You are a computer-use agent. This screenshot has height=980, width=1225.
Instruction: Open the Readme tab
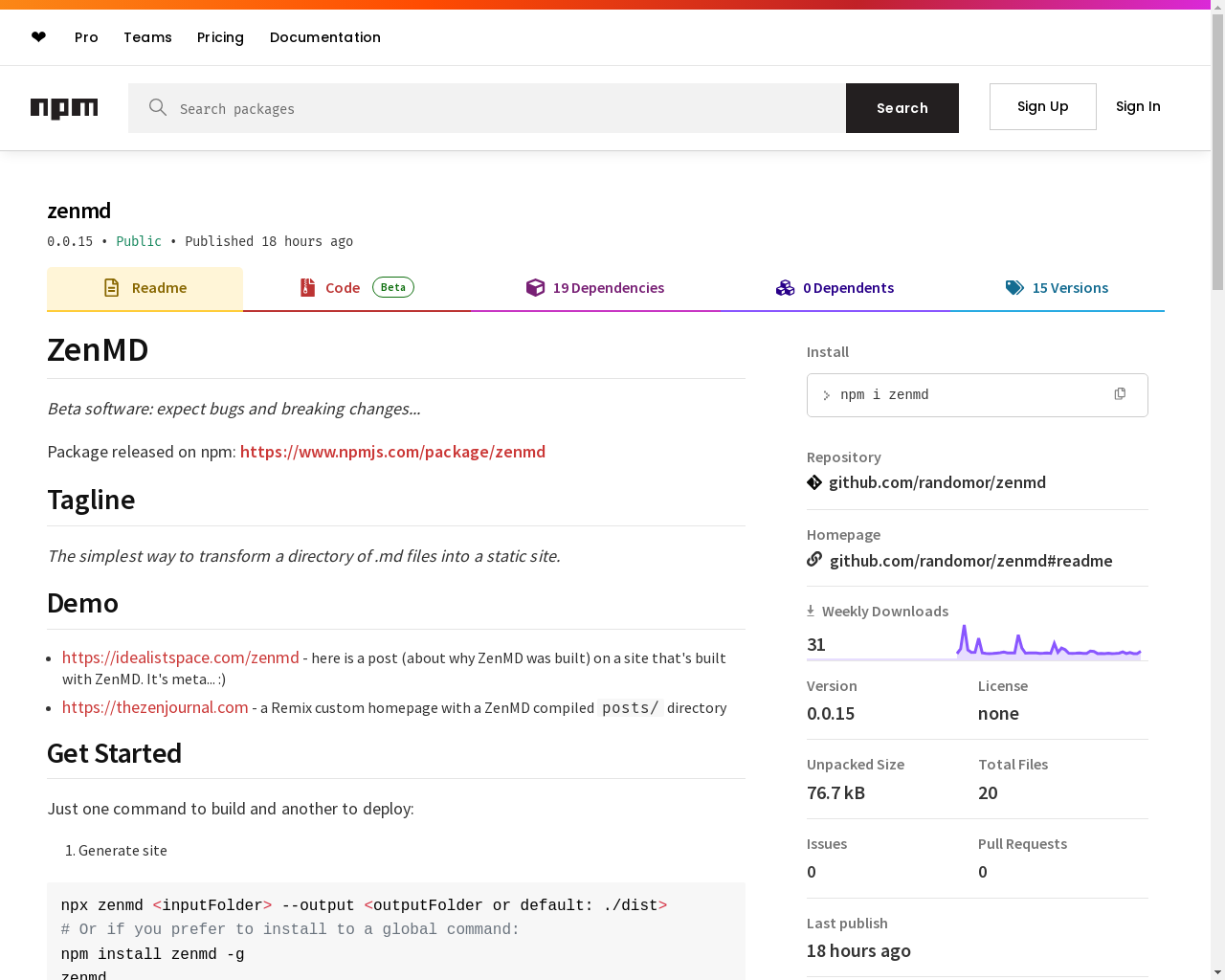[145, 288]
